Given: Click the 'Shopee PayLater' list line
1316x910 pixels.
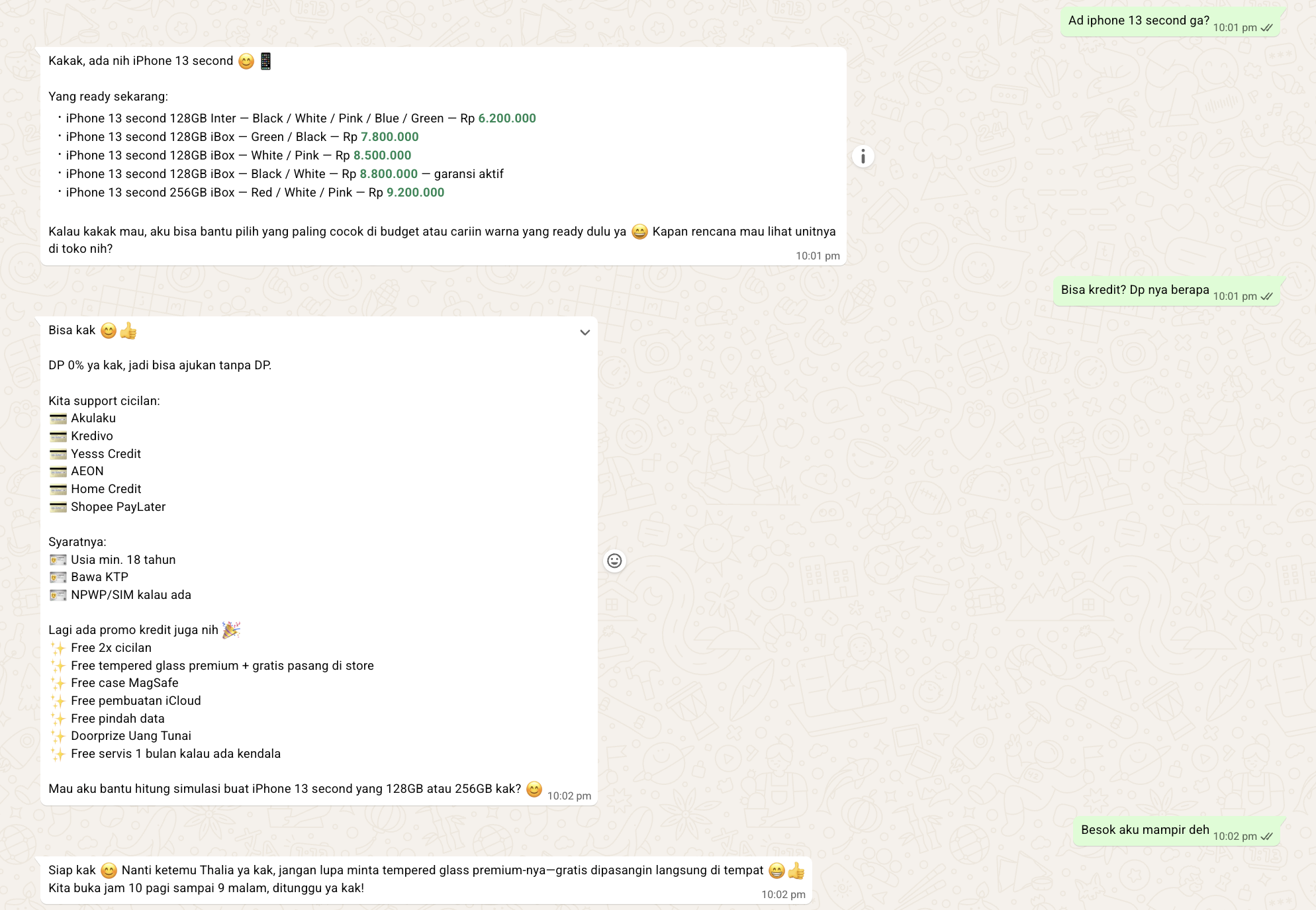Looking at the screenshot, I should pyautogui.click(x=107, y=507).
